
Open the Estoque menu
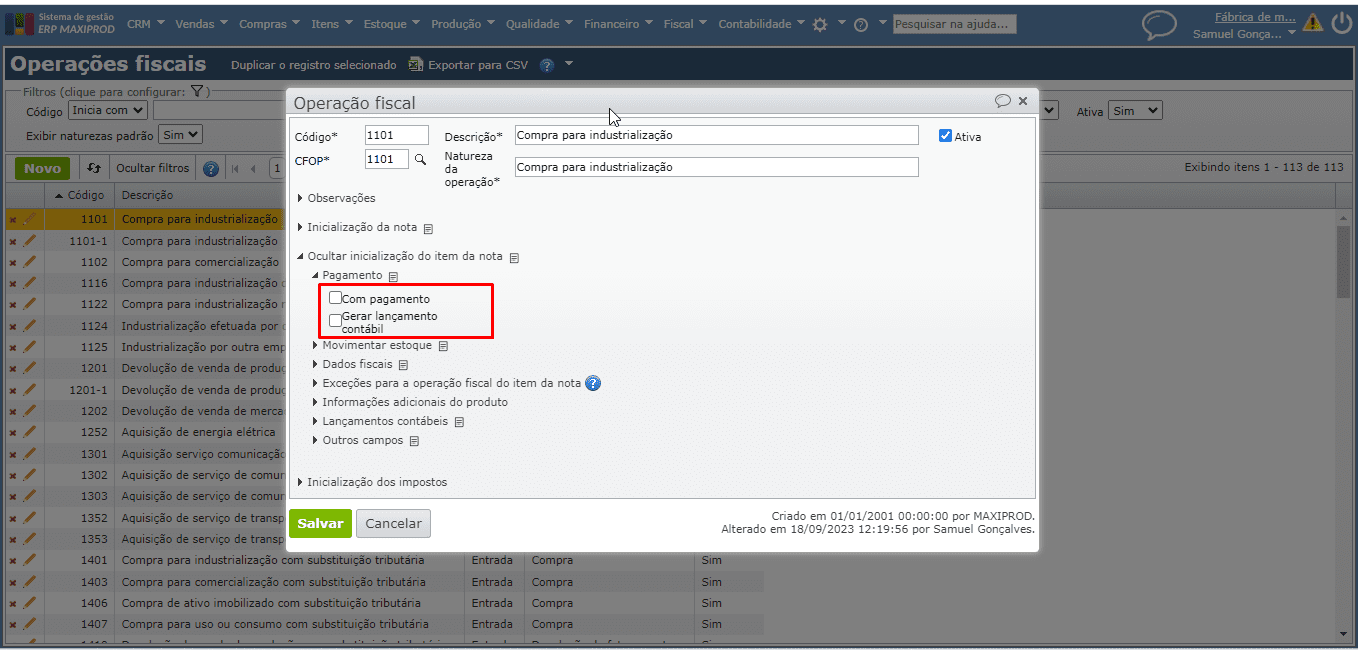pos(392,24)
